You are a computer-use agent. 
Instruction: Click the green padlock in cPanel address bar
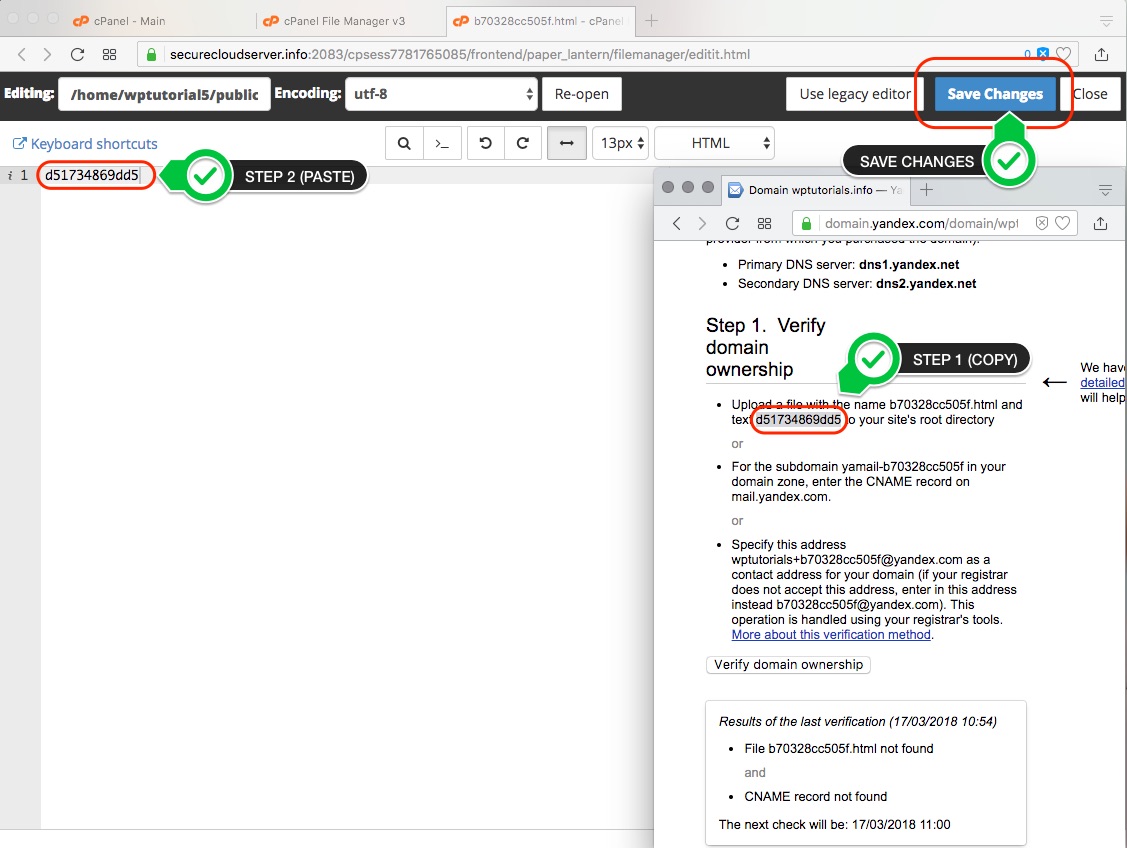(151, 54)
